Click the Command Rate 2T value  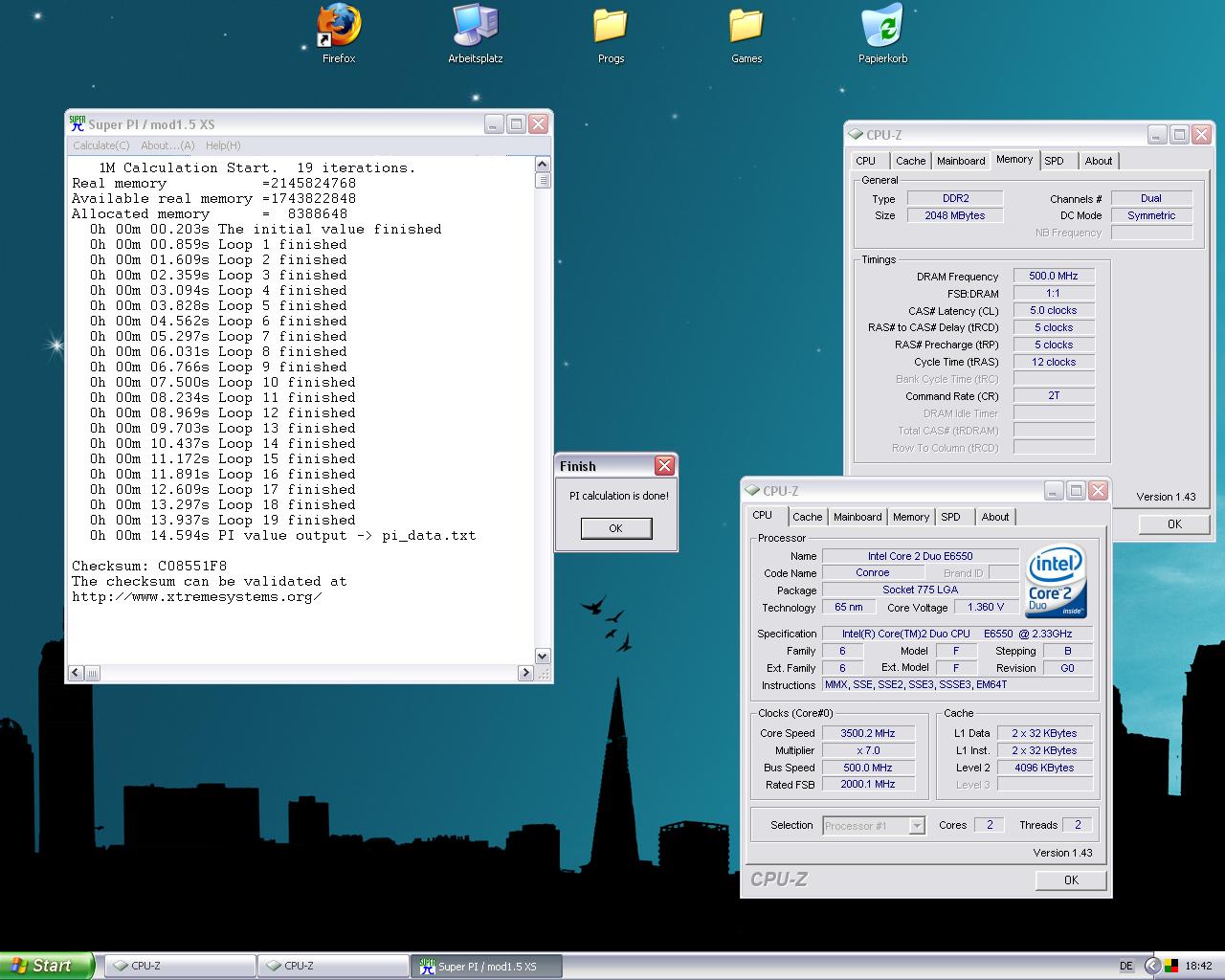coord(1054,395)
